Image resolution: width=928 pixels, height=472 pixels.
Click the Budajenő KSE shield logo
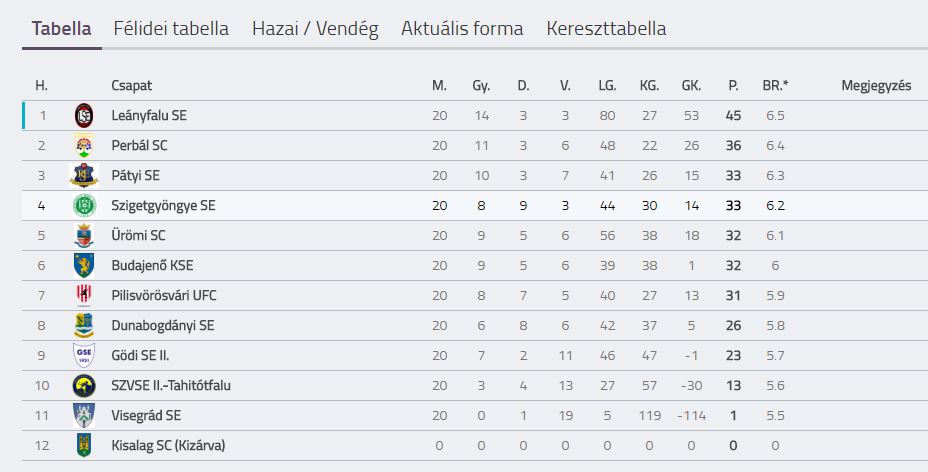coord(84,266)
